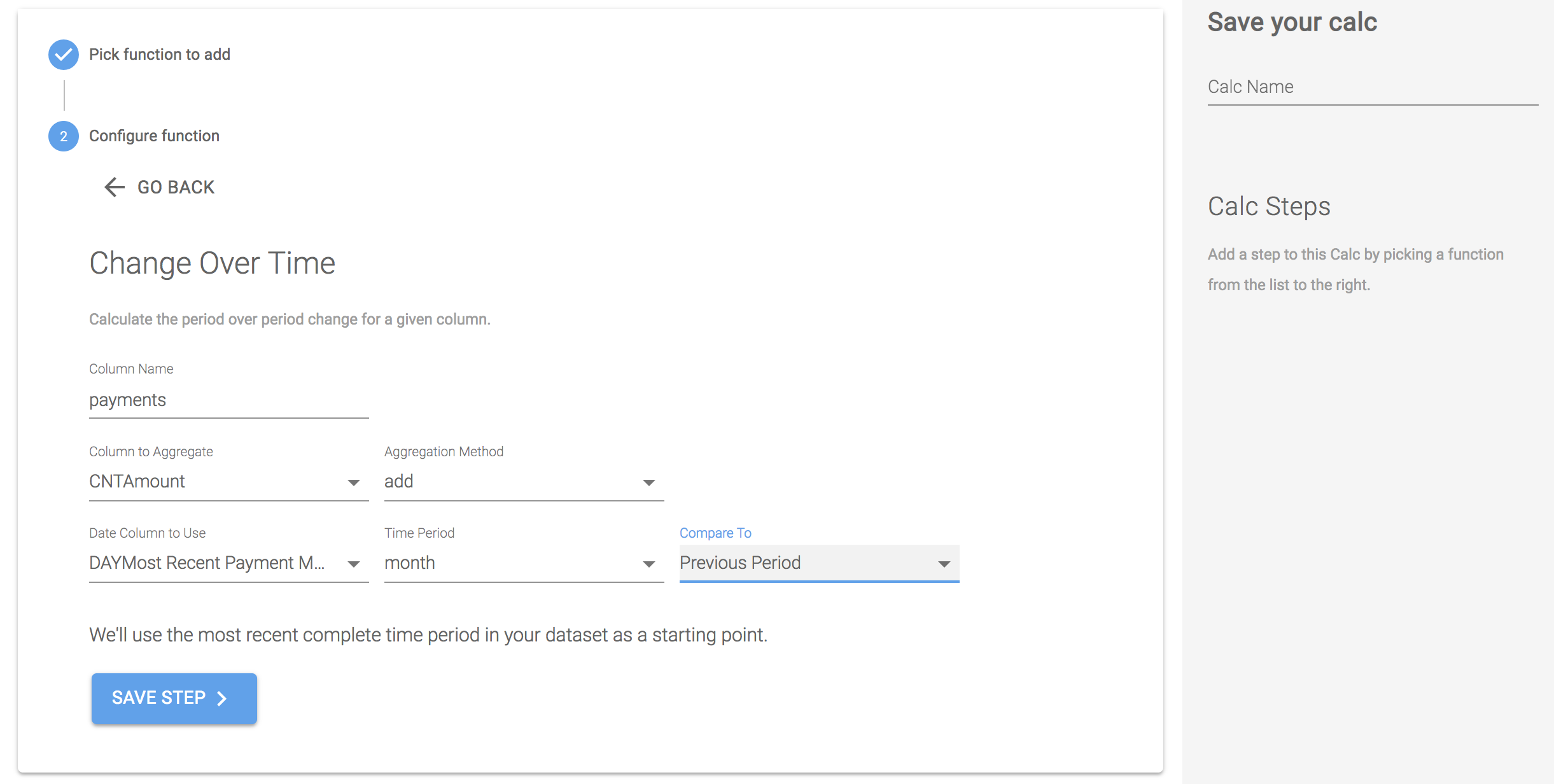Click the completed checkmark step icon

(64, 55)
